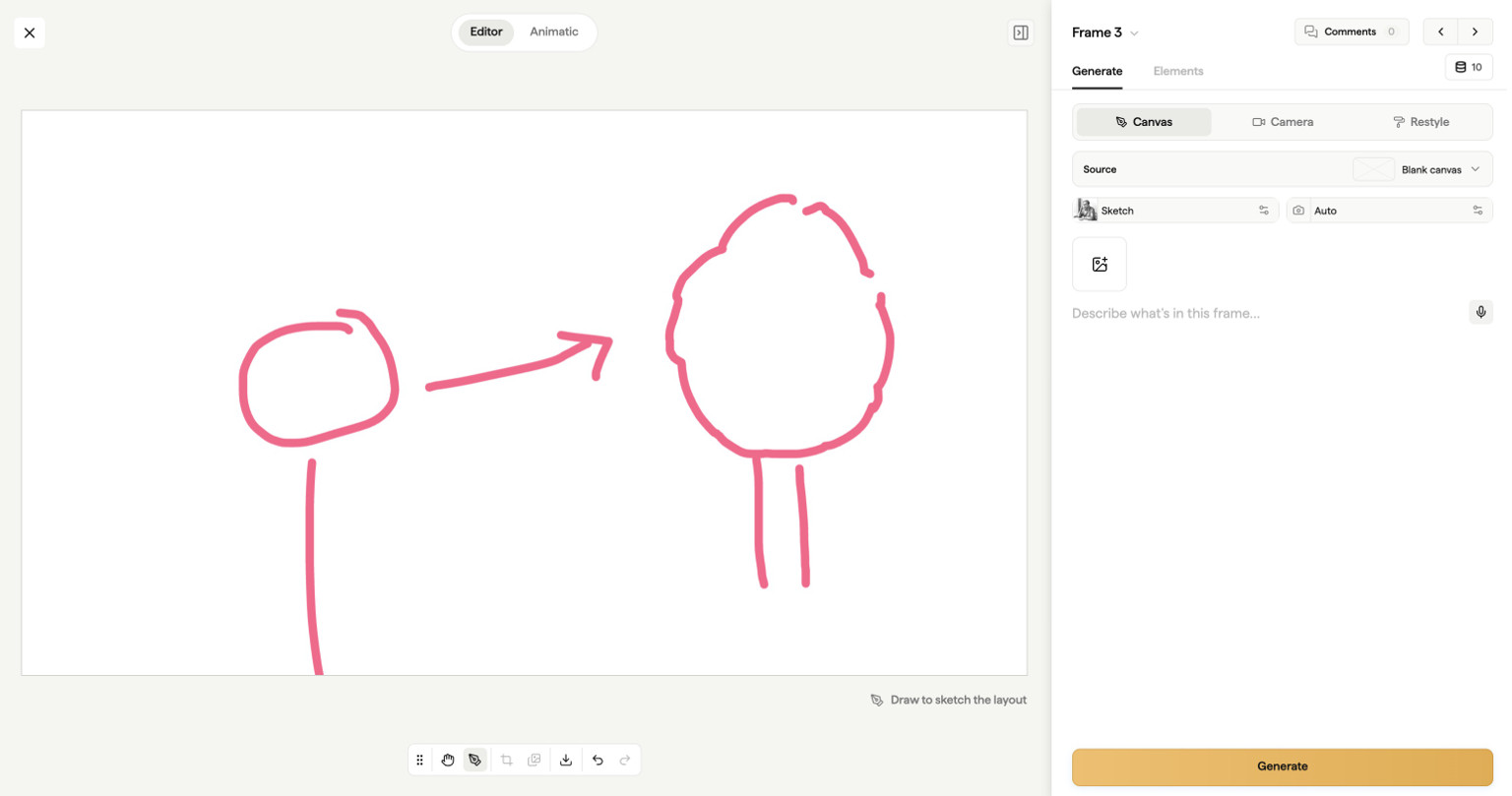Open the Comments button
Image resolution: width=1512 pixels, height=796 pixels.
1352,31
